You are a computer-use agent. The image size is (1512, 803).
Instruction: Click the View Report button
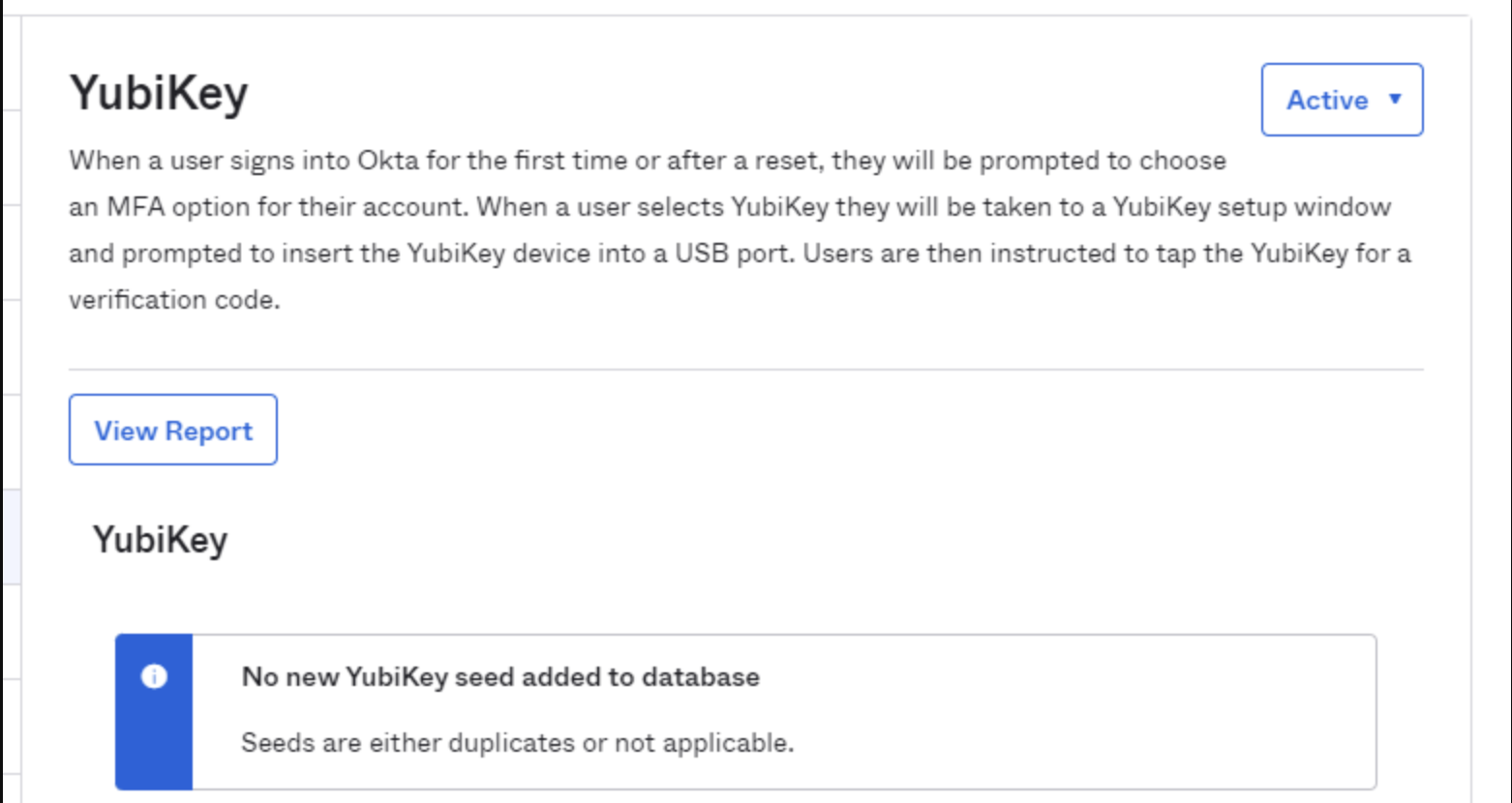click(x=172, y=430)
